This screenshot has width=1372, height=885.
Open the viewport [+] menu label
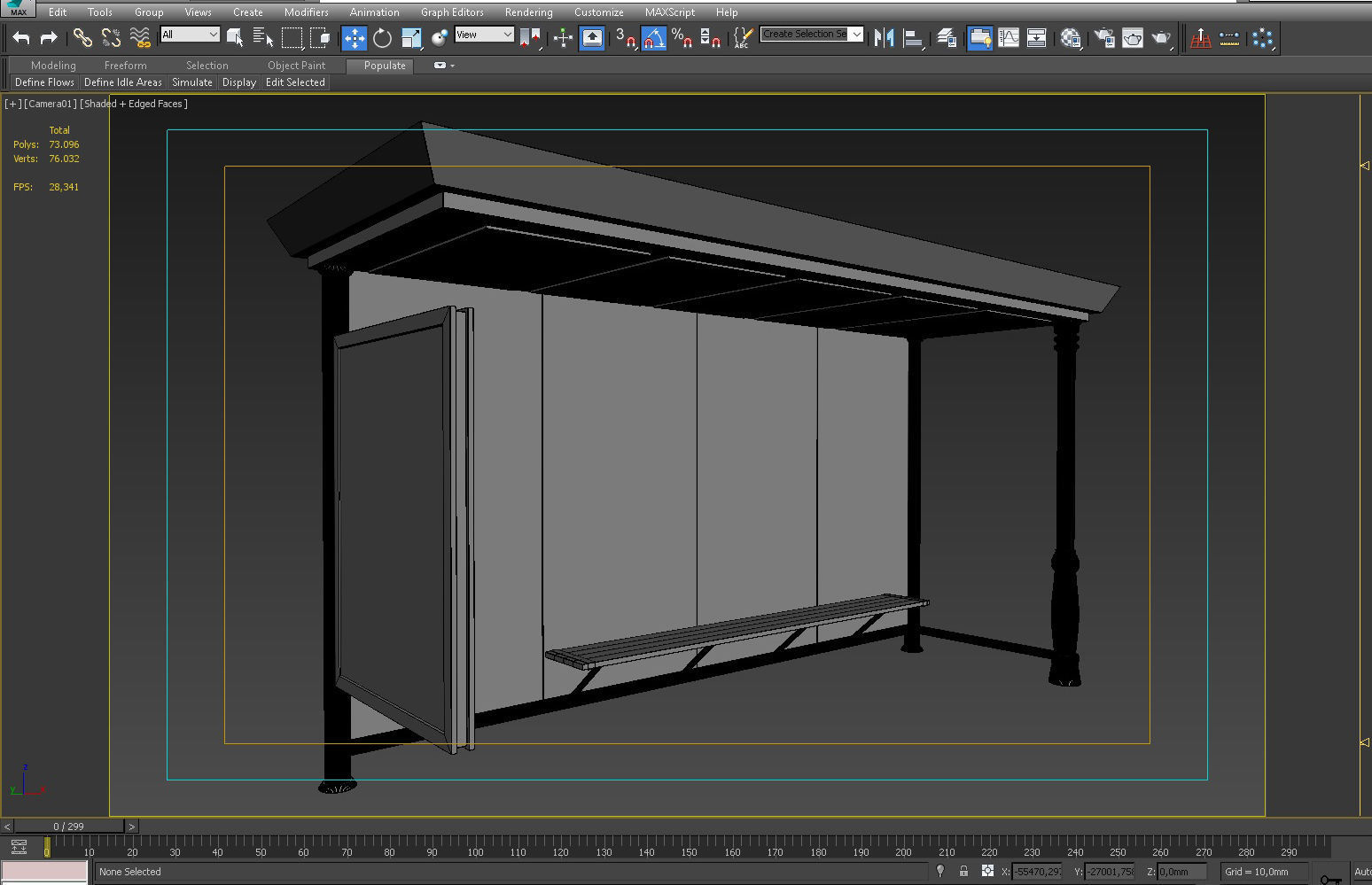[12, 104]
